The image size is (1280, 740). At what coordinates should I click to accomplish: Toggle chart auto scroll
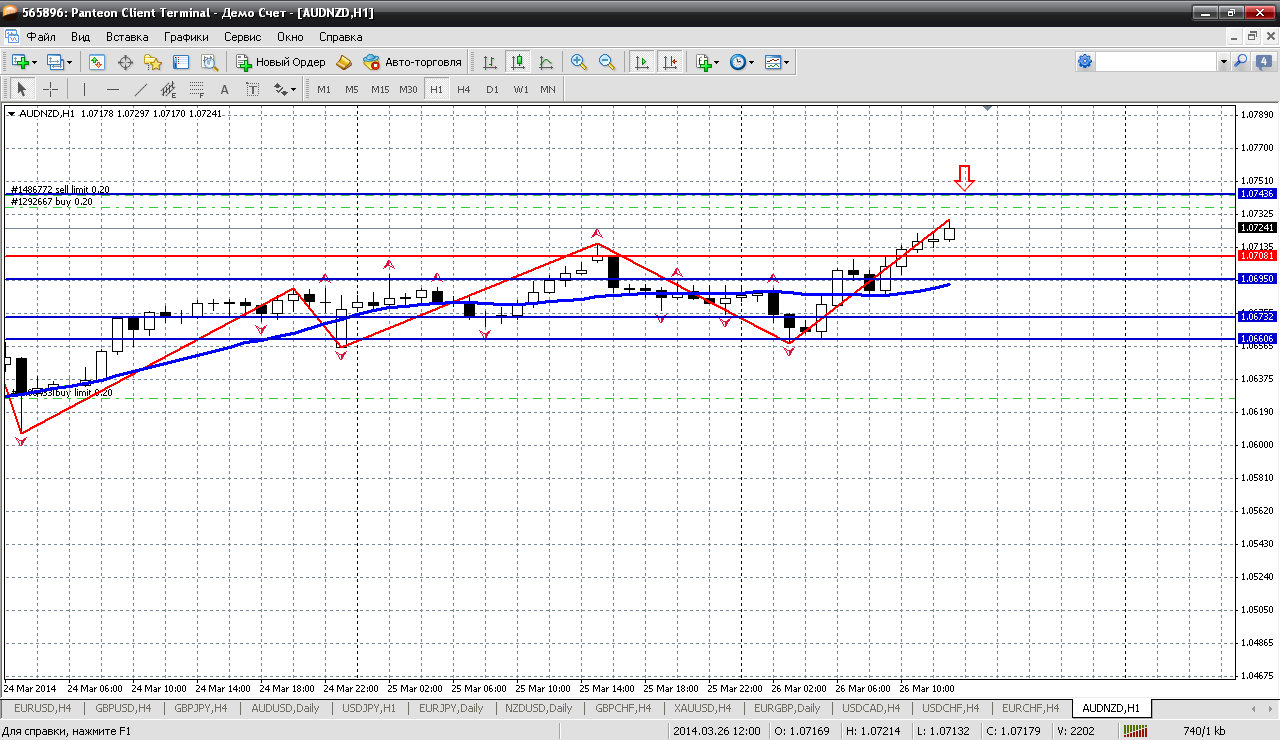[641, 62]
